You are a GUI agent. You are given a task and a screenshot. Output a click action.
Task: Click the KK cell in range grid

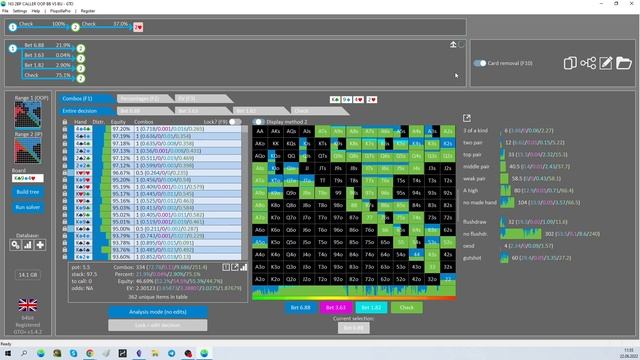coord(276,144)
